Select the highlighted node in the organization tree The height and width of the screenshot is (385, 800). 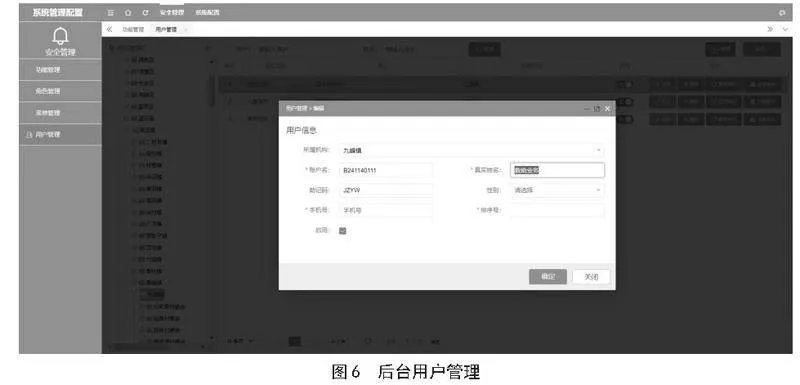(x=152, y=294)
